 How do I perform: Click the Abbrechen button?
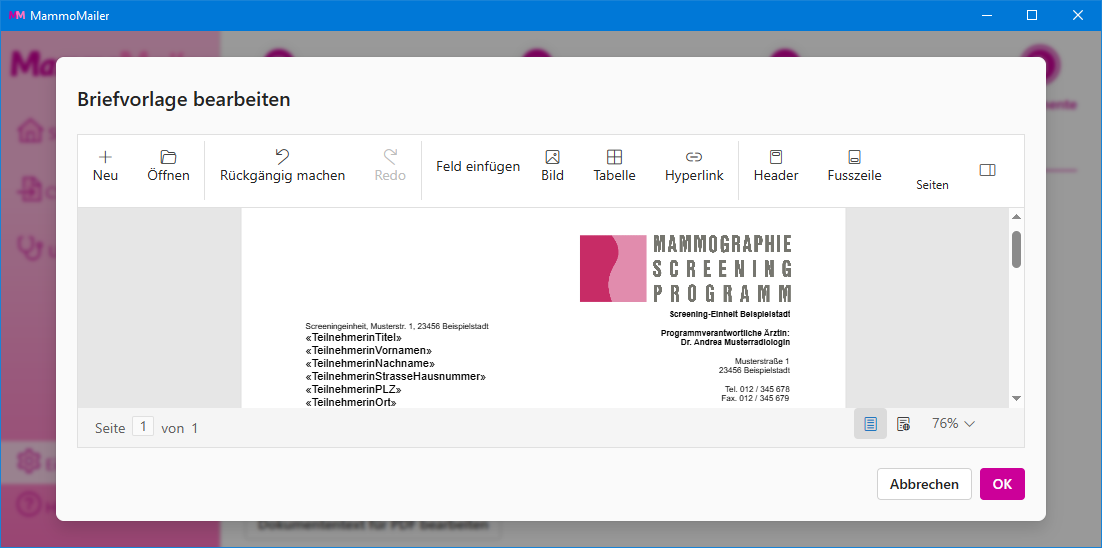[x=924, y=484]
